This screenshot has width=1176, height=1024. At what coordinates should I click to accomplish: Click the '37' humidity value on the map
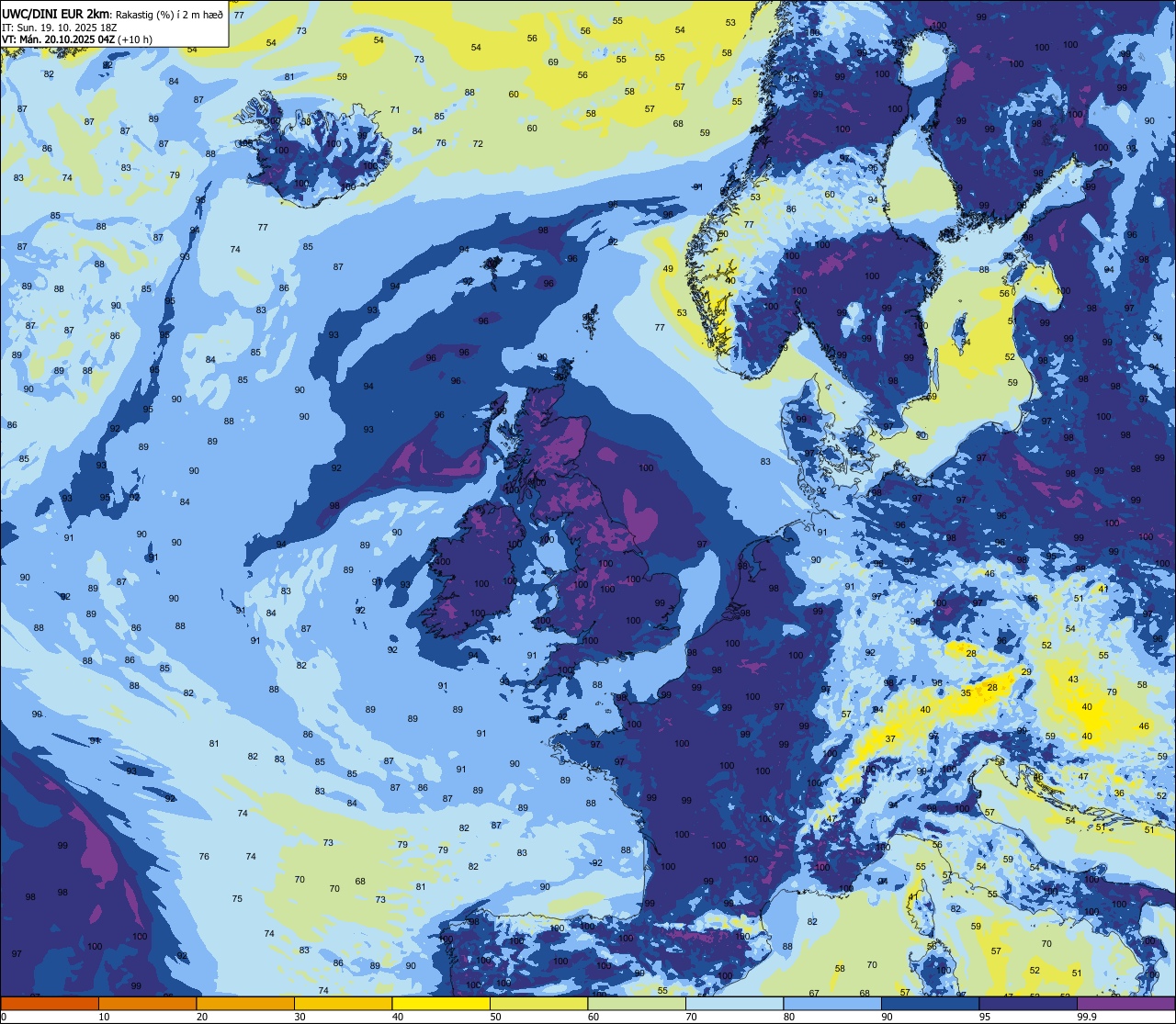click(x=890, y=739)
